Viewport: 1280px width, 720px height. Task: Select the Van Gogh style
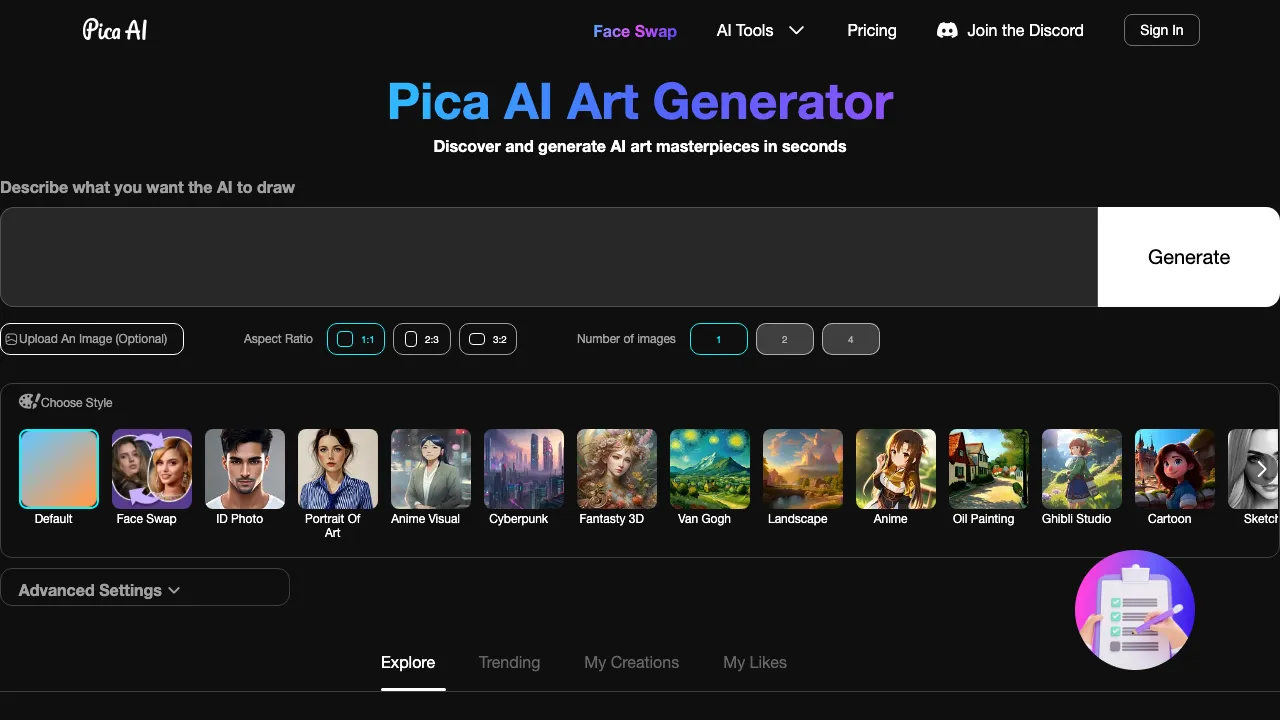[x=709, y=468]
